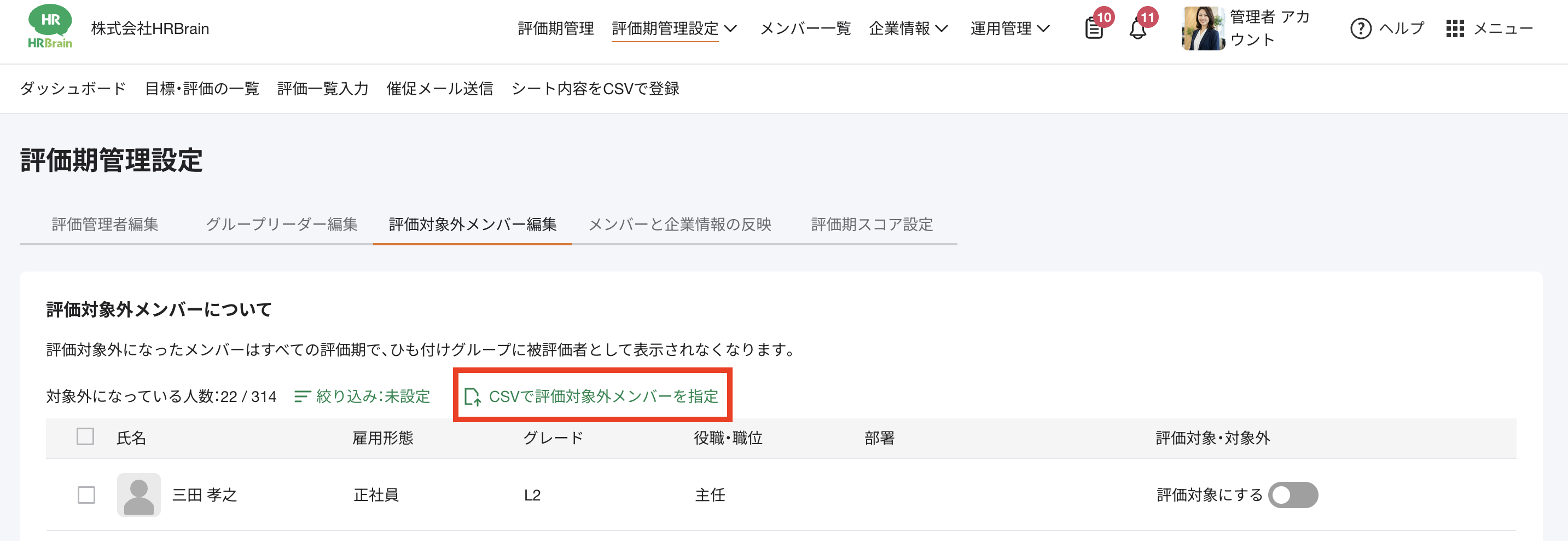This screenshot has width=1568, height=541.
Task: Click the CSVで評価対象外メンバーを指定 link
Action: point(603,396)
